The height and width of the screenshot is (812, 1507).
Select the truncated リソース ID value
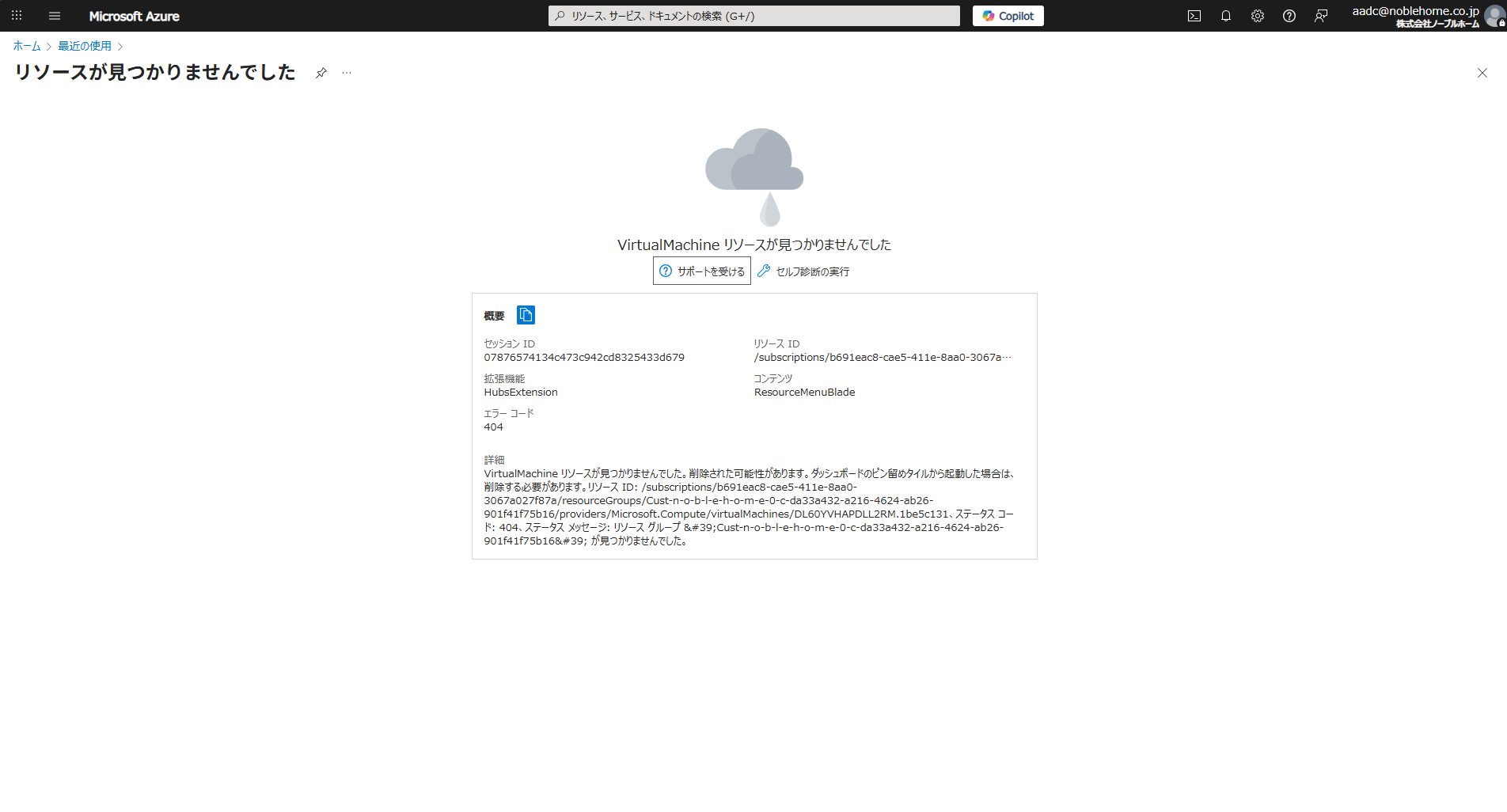[x=883, y=358]
